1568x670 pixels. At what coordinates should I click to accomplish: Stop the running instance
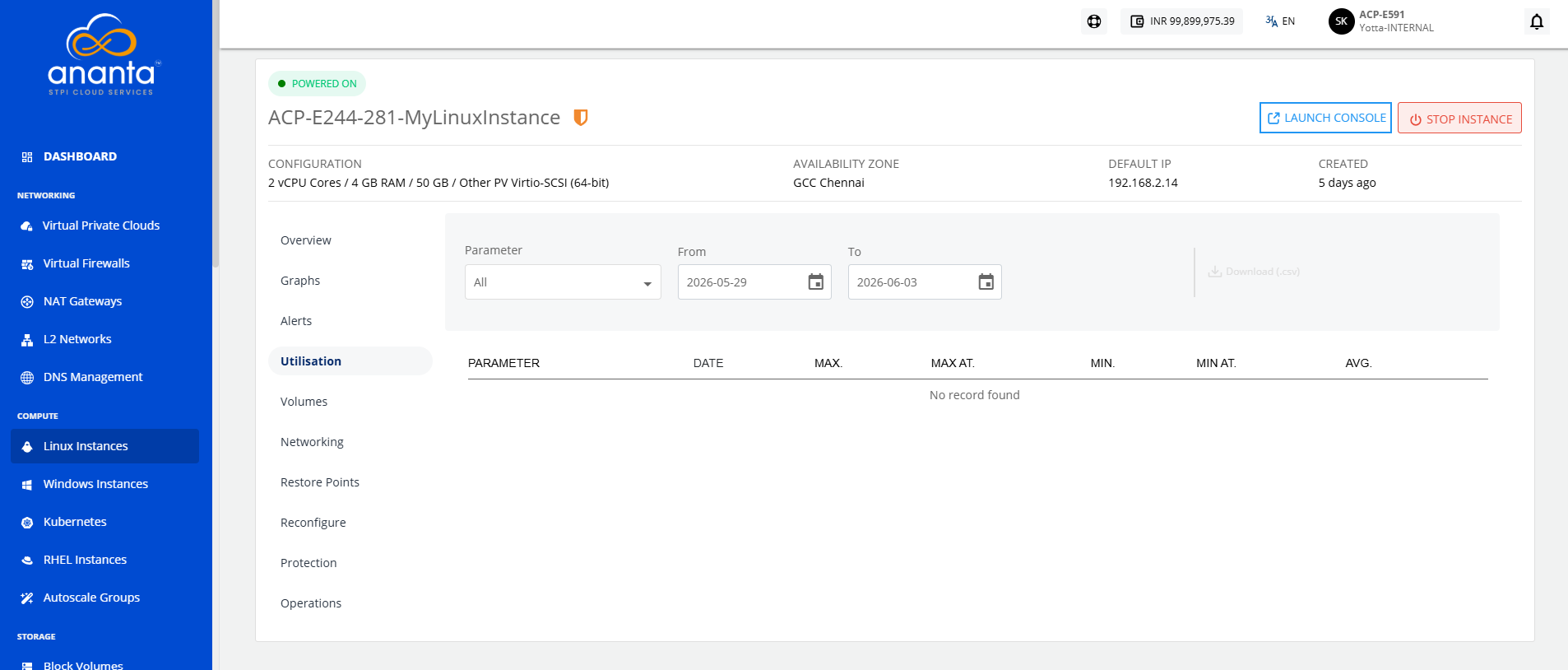1459,118
